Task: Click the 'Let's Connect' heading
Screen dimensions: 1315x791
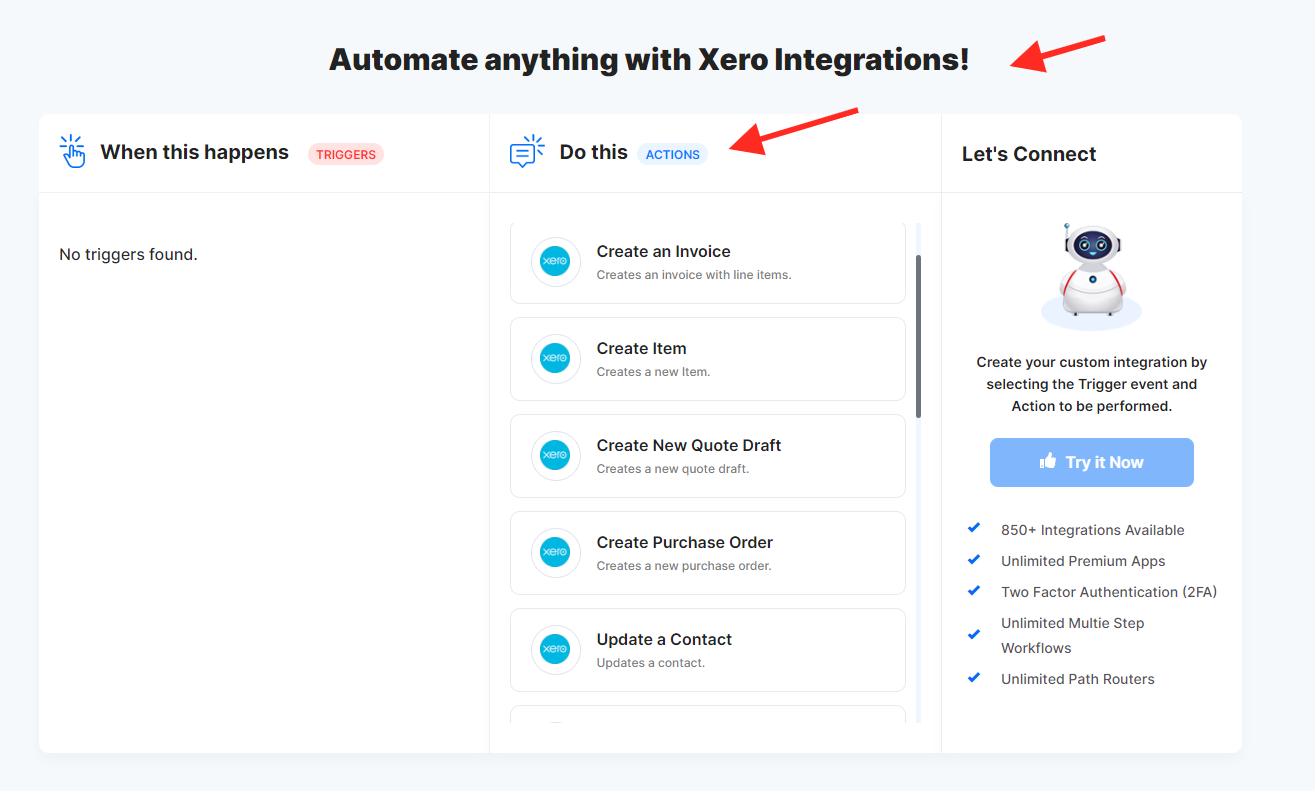Action: pyautogui.click(x=1029, y=154)
